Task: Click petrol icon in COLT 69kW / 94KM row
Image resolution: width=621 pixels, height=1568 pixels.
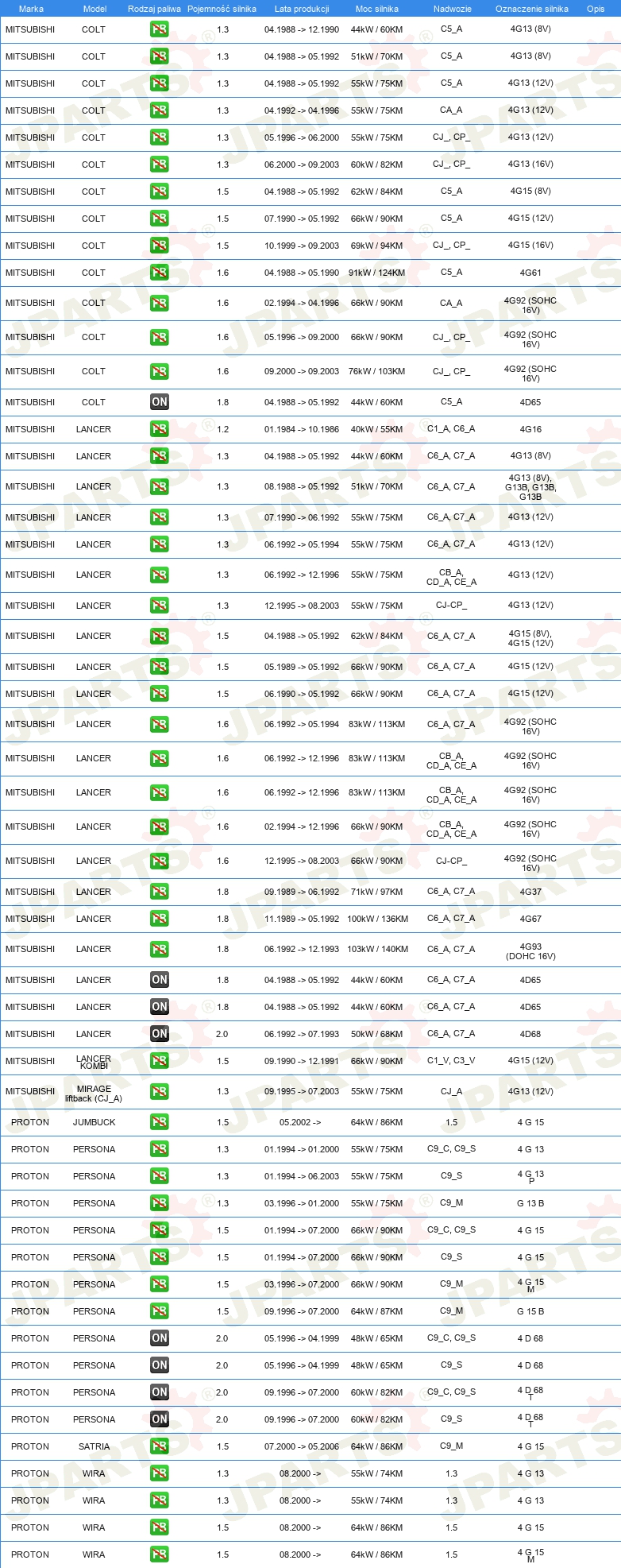Action: coord(160,246)
